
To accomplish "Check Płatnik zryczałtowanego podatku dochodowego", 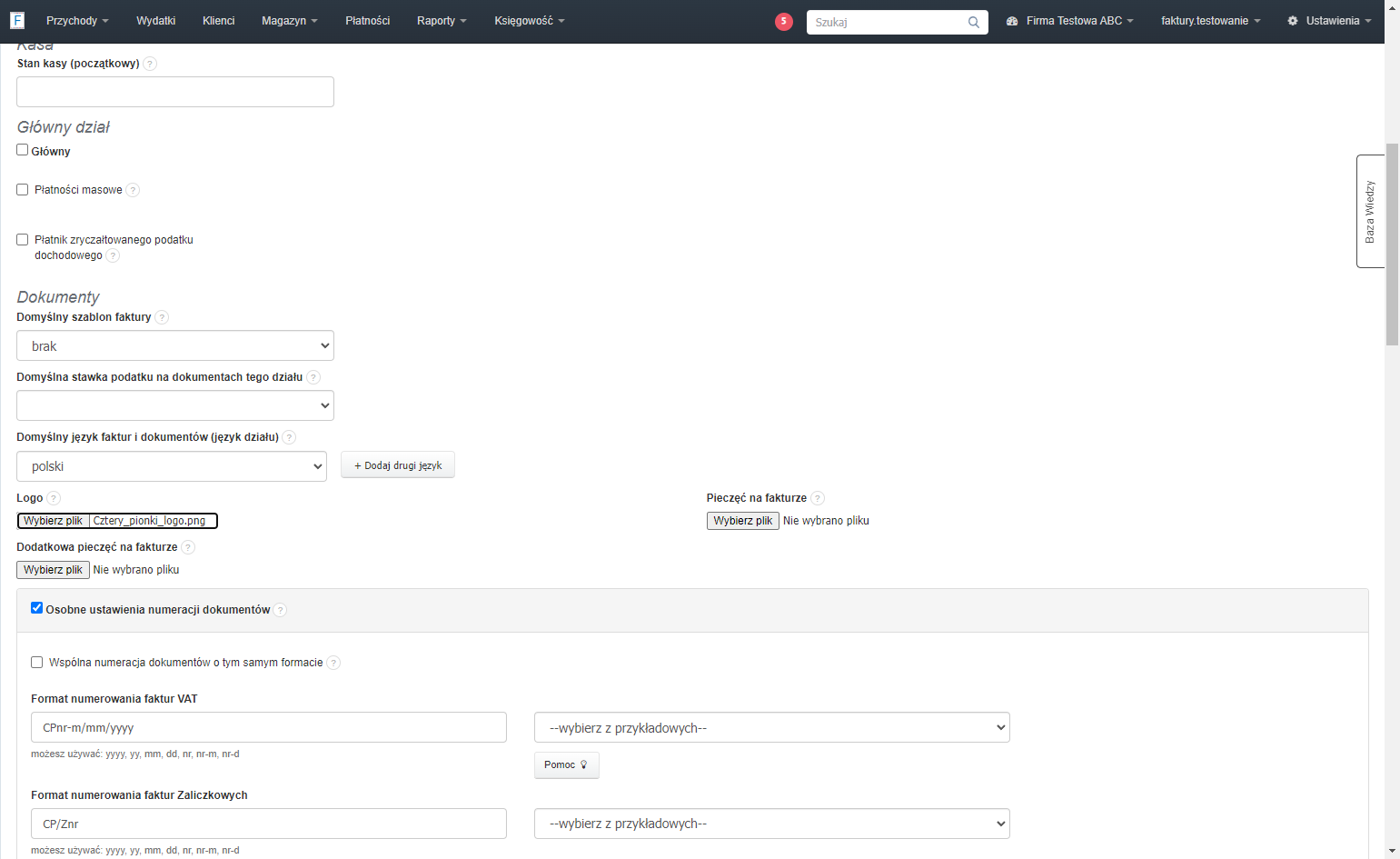I will tap(23, 240).
